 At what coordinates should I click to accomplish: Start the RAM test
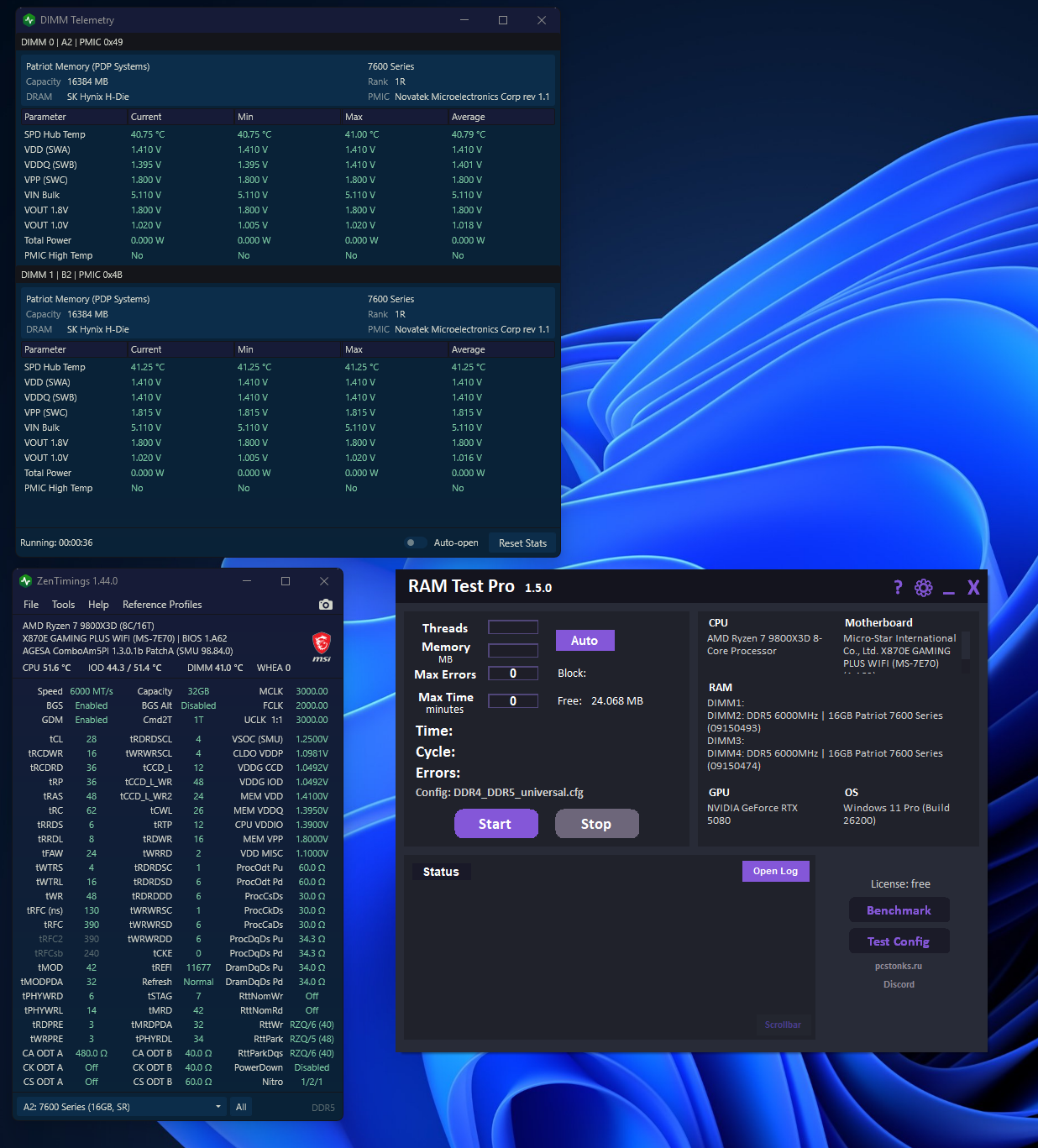(495, 824)
